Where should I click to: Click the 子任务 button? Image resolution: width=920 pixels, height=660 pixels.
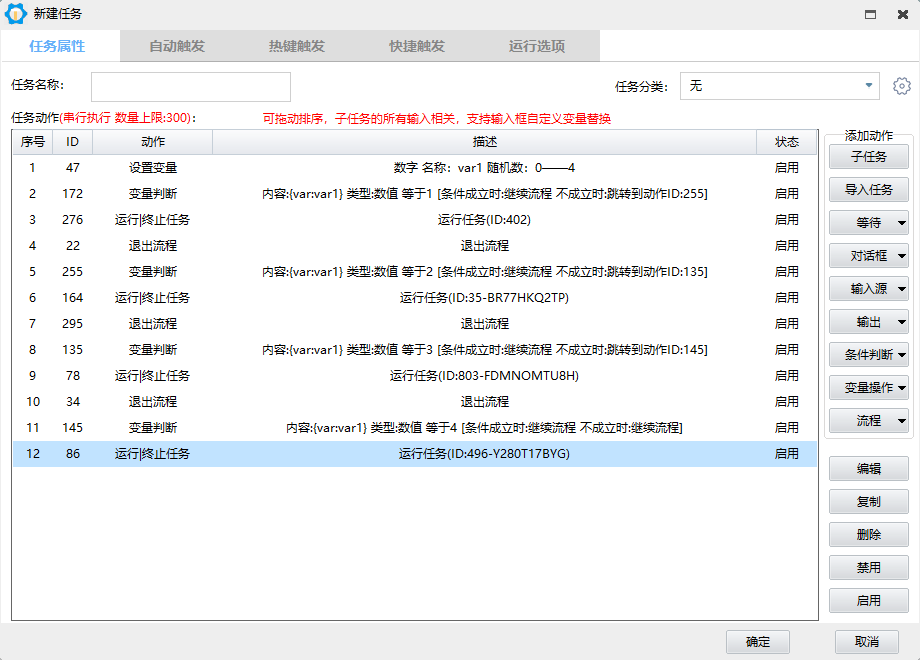(868, 157)
